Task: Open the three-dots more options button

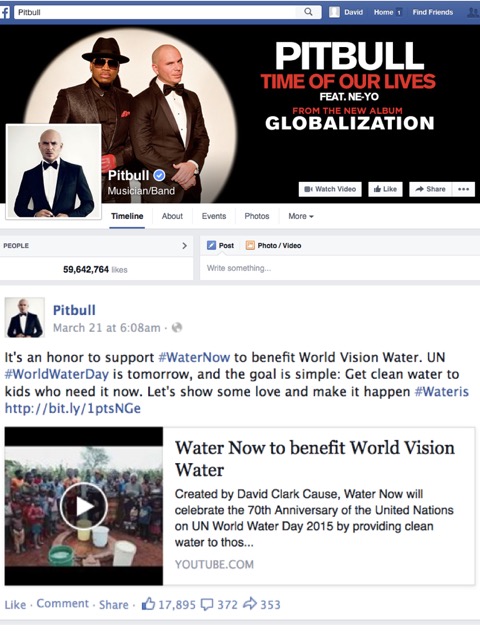Action: pyautogui.click(x=463, y=189)
